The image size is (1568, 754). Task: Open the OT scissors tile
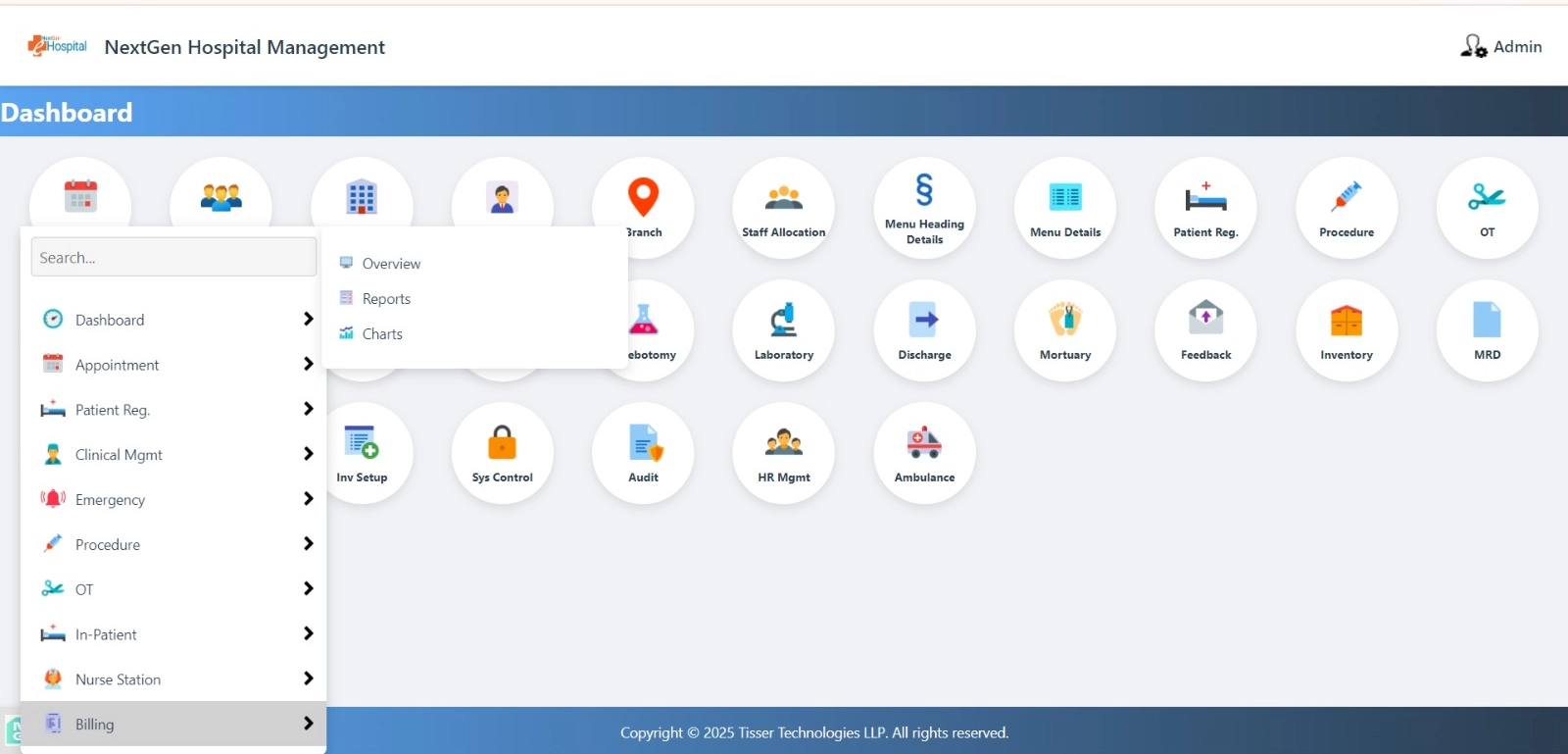coord(1487,208)
